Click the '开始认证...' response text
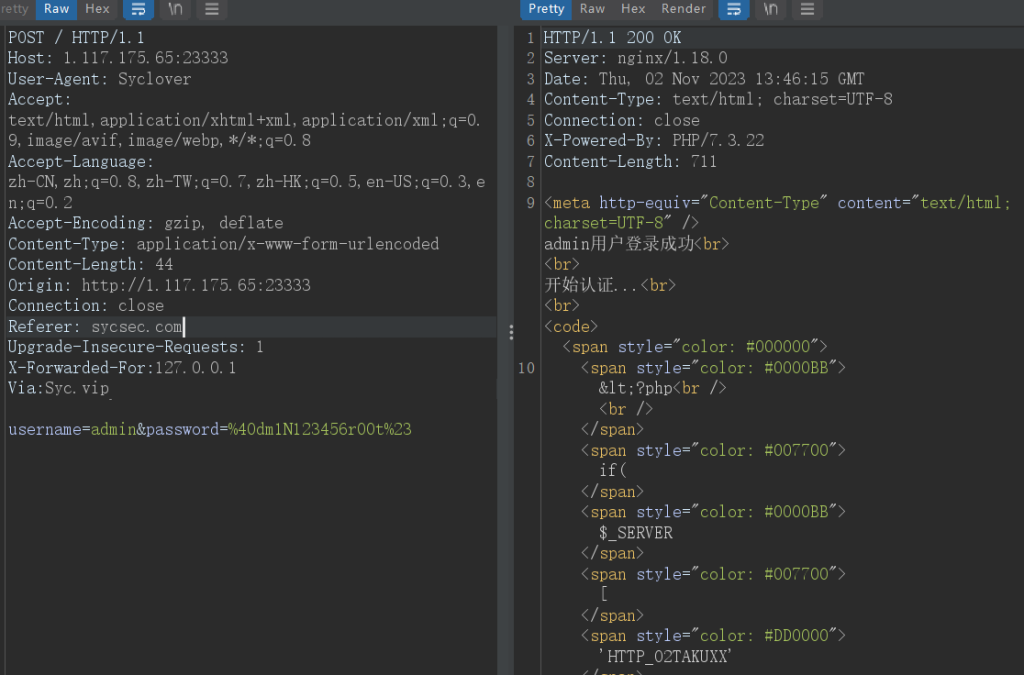Screen dimensions: 1024x675 [x=592, y=285]
